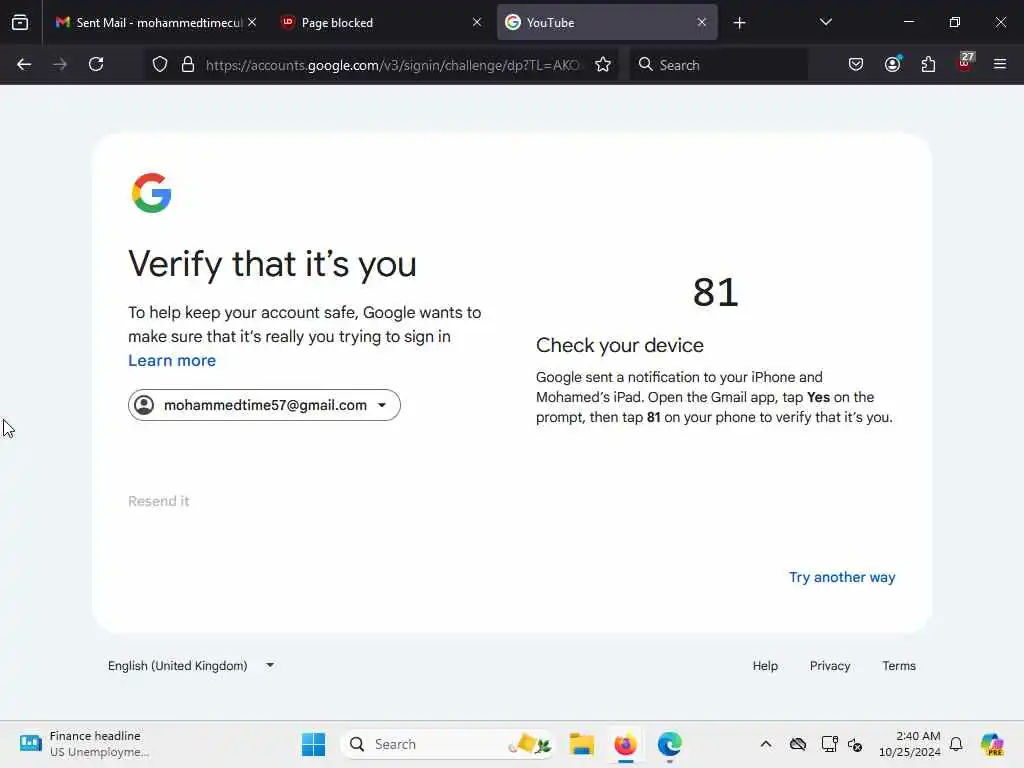Viewport: 1024px width, 768px height.
Task: Follow the Learn more link
Action: coord(172,360)
